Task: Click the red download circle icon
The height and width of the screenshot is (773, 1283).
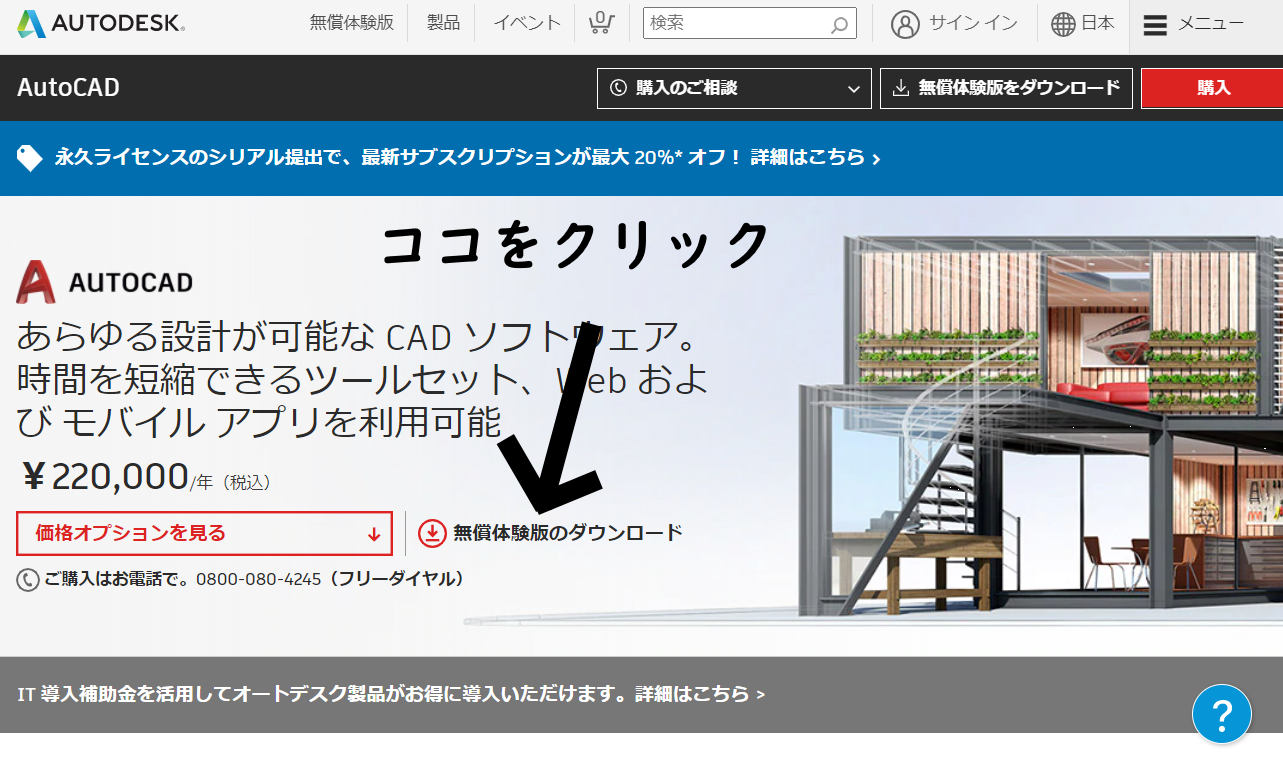Action: (x=430, y=533)
